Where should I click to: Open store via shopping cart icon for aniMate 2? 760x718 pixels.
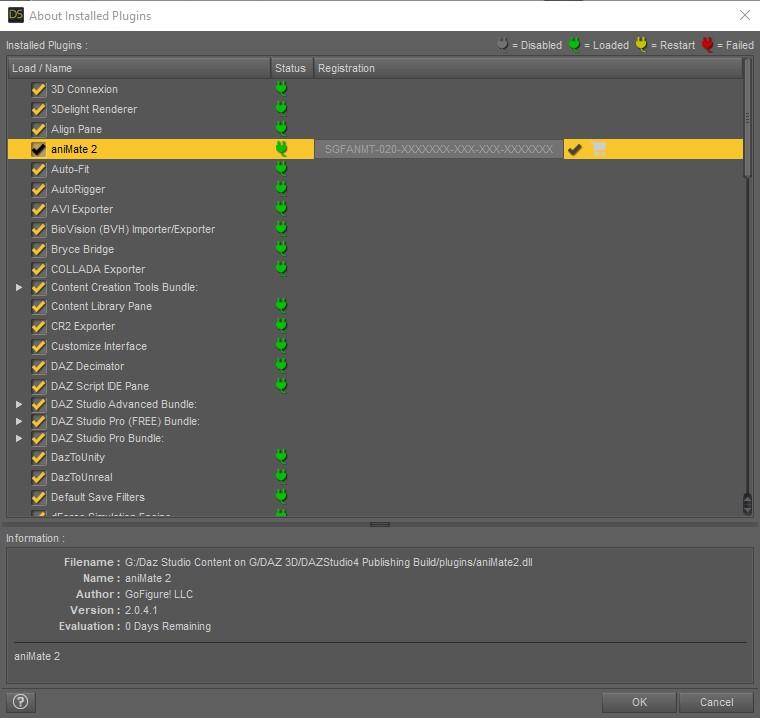600,149
